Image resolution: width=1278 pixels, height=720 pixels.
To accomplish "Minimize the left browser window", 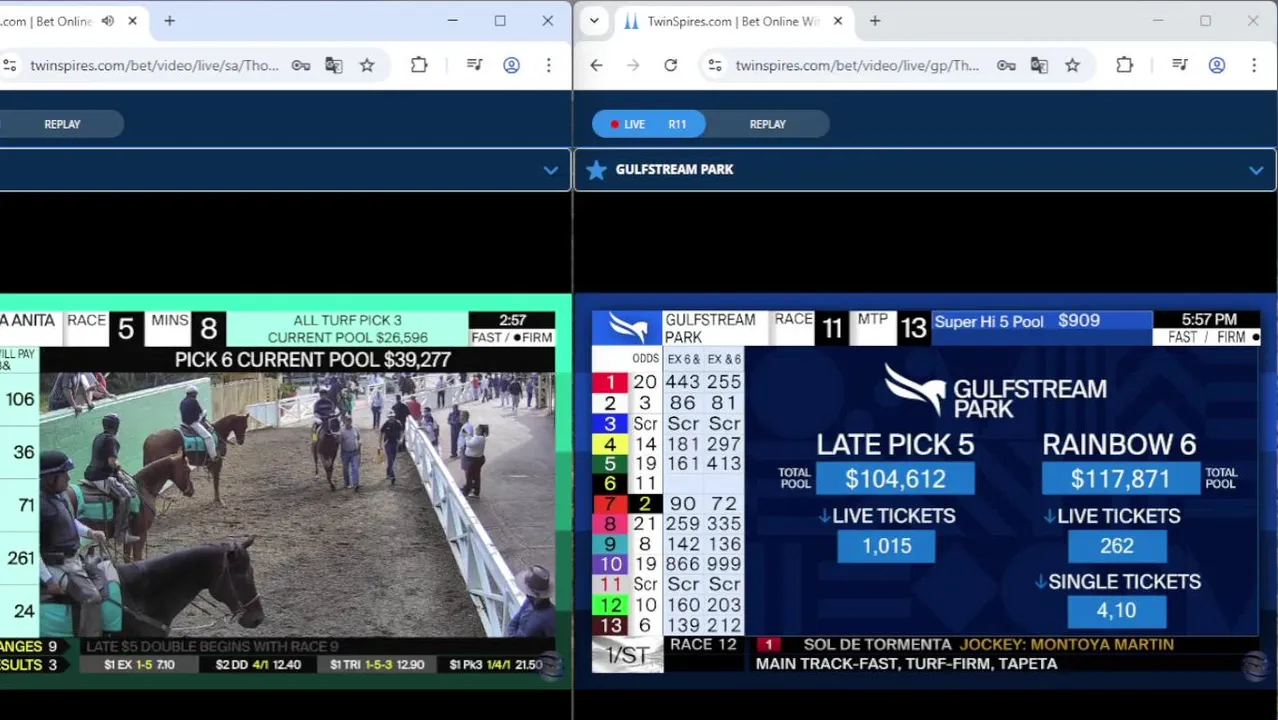I will pyautogui.click(x=452, y=21).
